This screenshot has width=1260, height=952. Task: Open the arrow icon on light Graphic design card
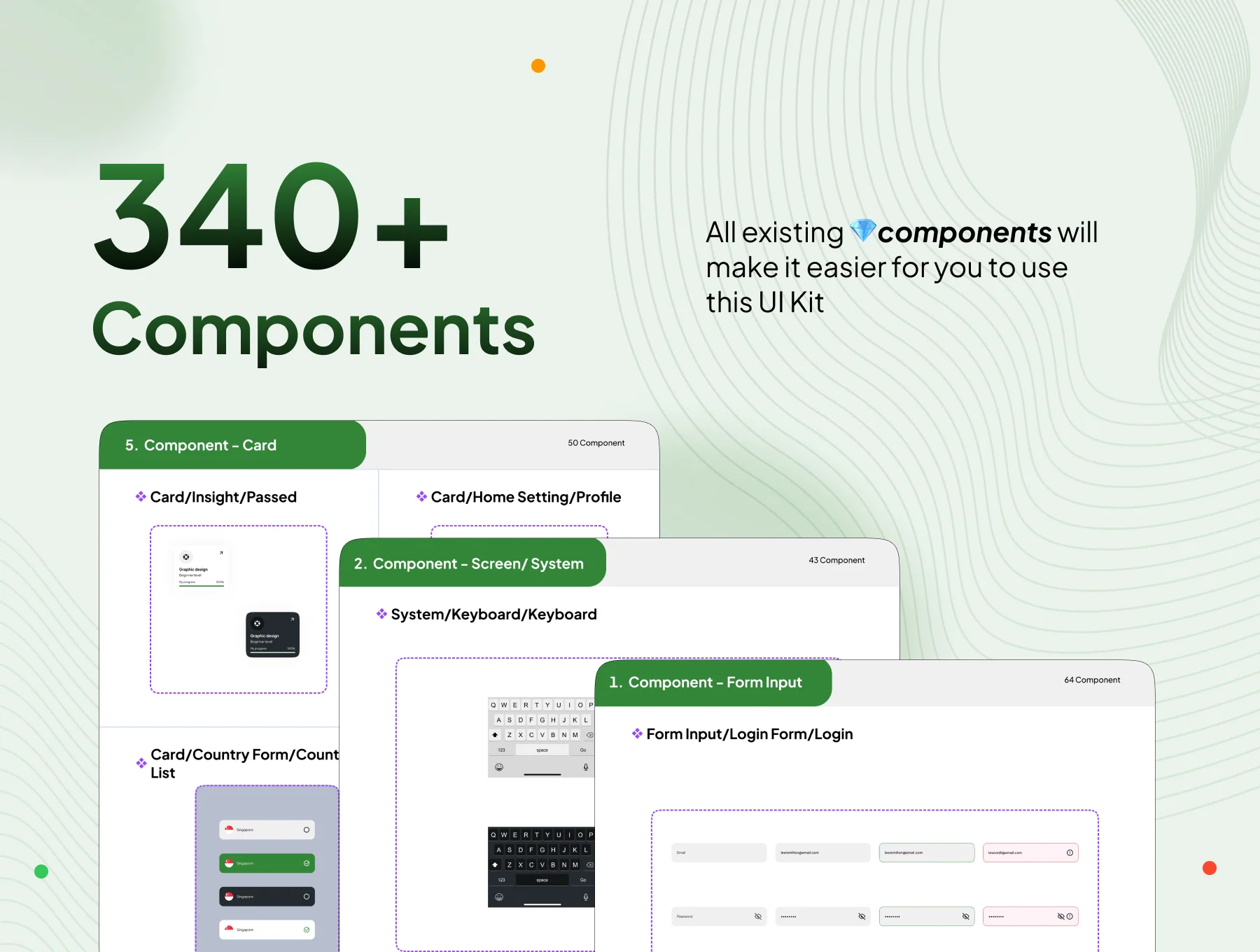point(221,553)
